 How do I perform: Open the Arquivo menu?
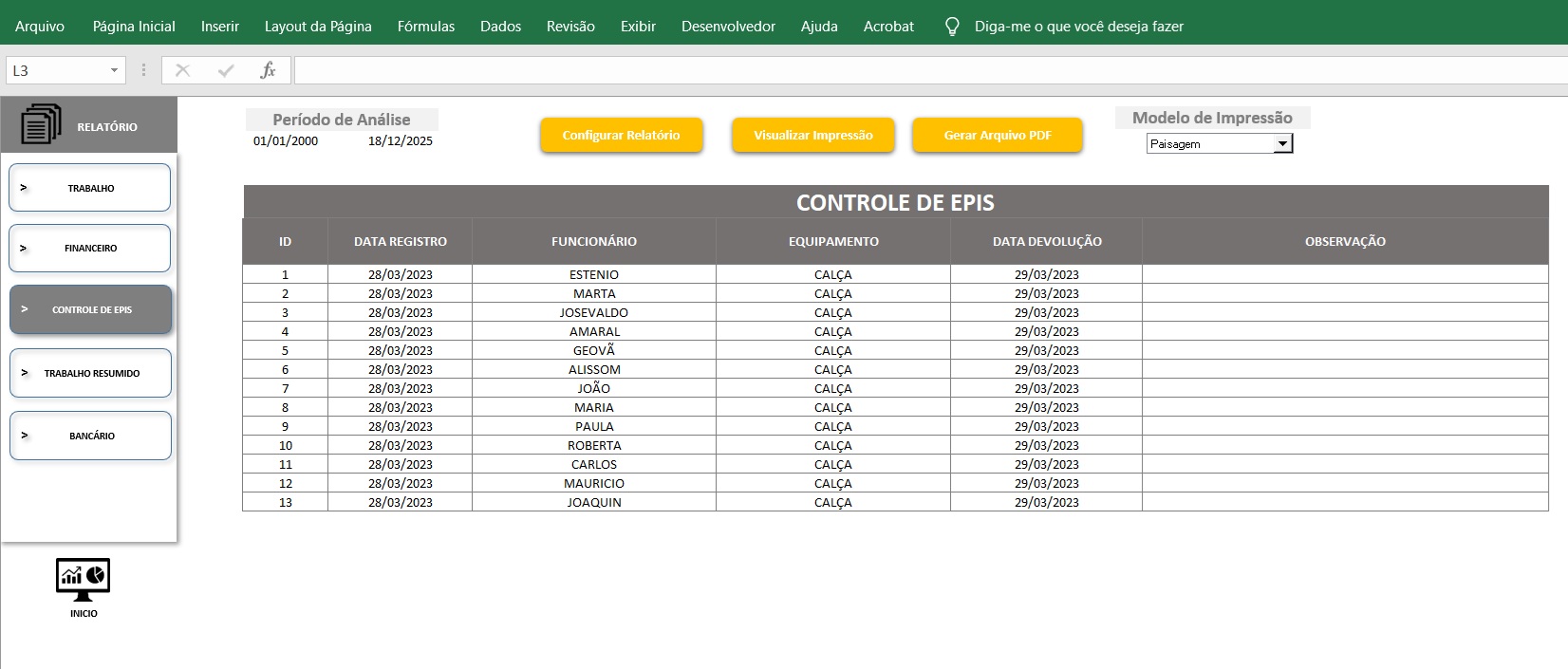pyautogui.click(x=40, y=27)
